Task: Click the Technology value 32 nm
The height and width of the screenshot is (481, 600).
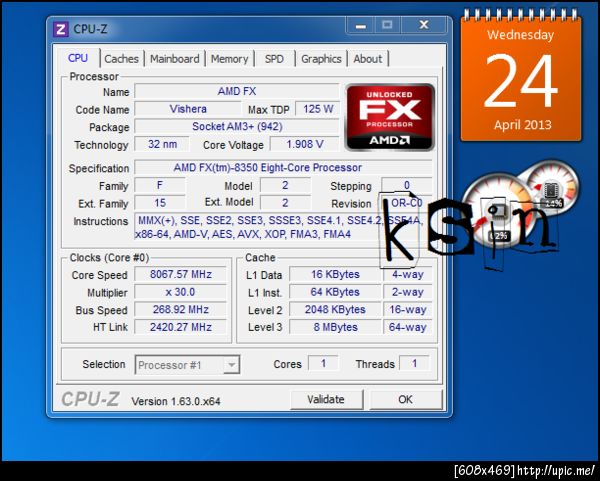Action: (162, 144)
